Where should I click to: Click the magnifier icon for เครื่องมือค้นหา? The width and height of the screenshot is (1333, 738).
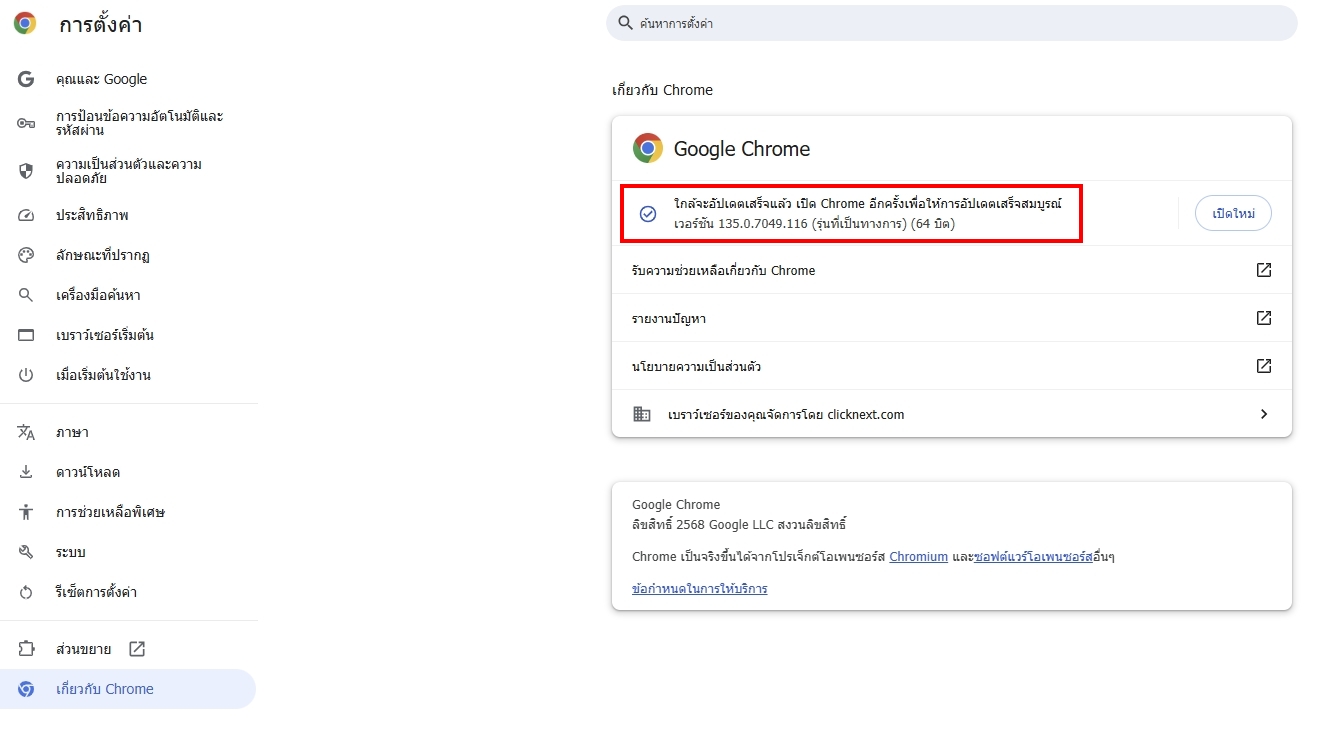pyautogui.click(x=26, y=295)
